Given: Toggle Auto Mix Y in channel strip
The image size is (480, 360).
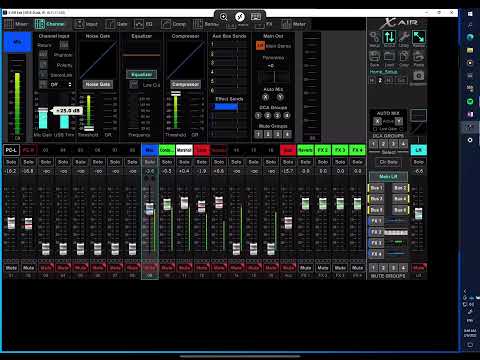Looking at the screenshot, I should point(280,97).
